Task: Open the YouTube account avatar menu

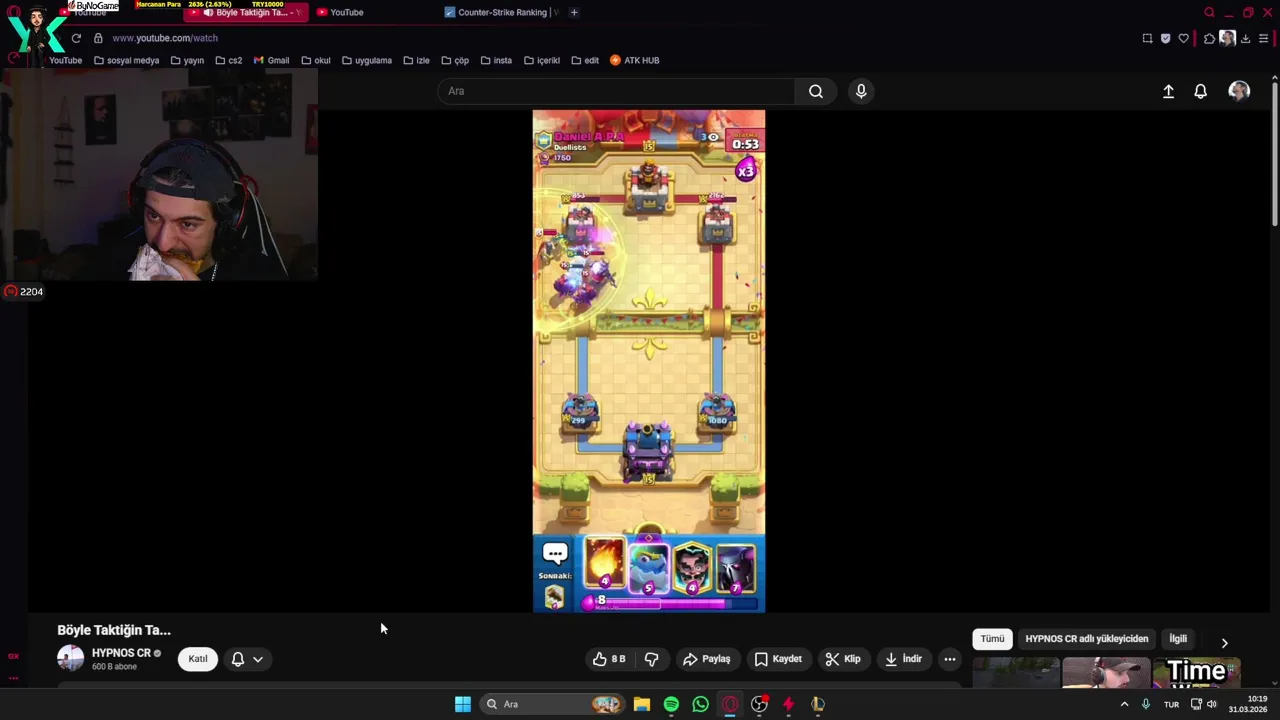Action: 1239,91
